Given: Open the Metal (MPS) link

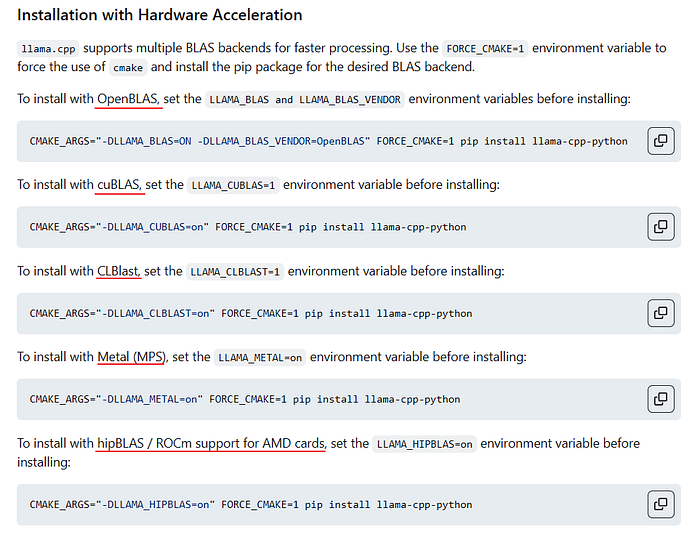Looking at the screenshot, I should click(131, 357).
